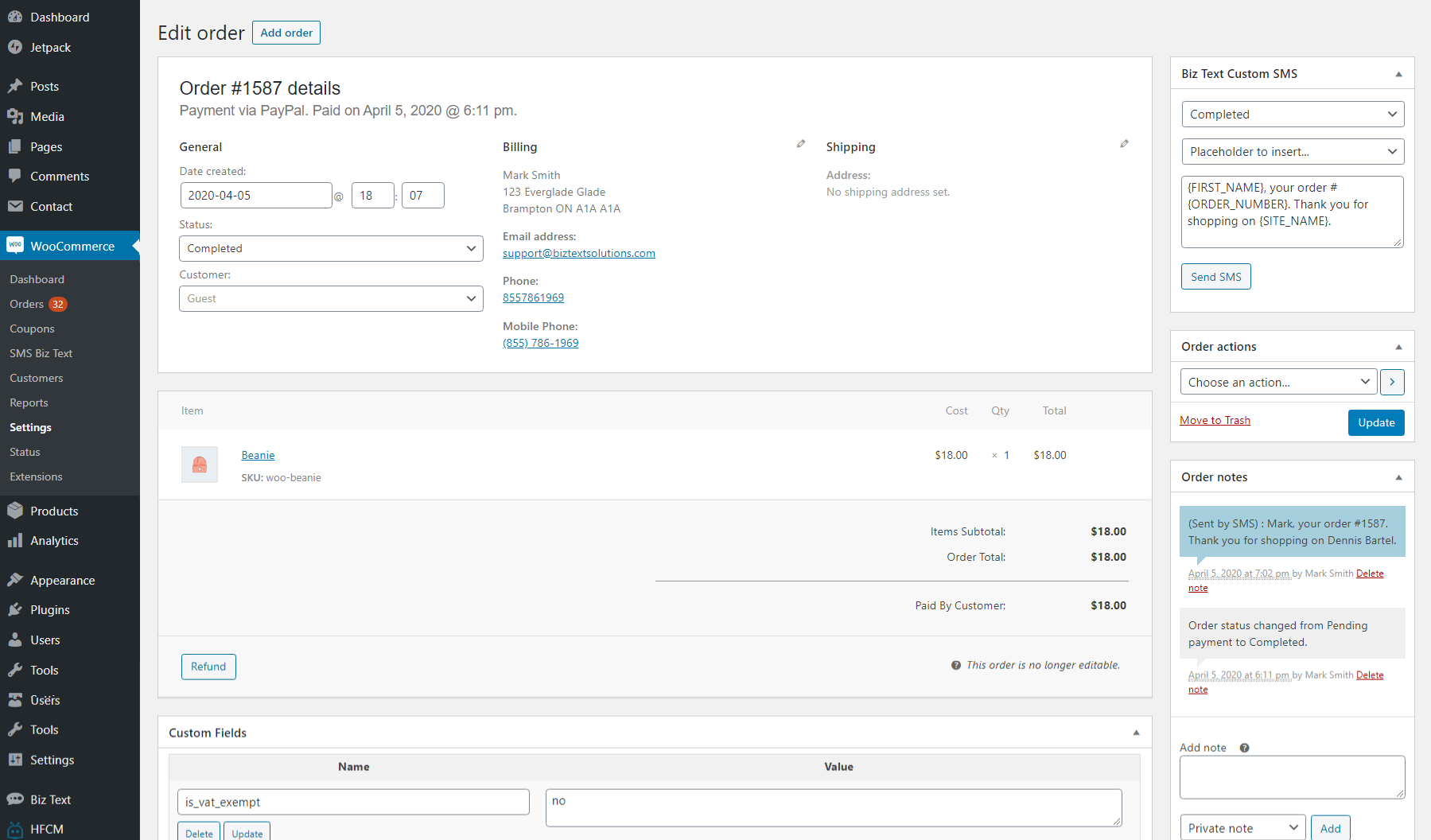Image resolution: width=1431 pixels, height=840 pixels.
Task: Click the phone number 8557861969 link
Action: coord(533,297)
